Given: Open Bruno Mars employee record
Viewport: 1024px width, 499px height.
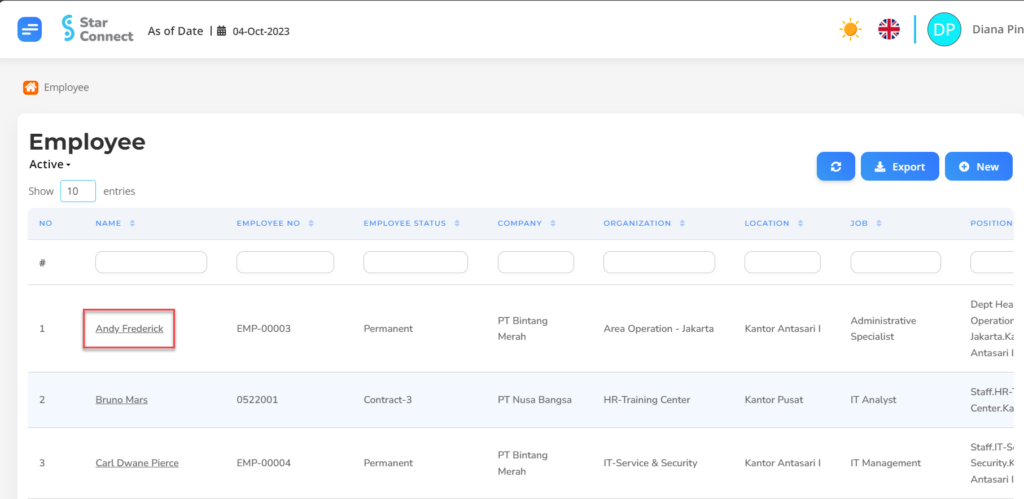Looking at the screenshot, I should 121,400.
